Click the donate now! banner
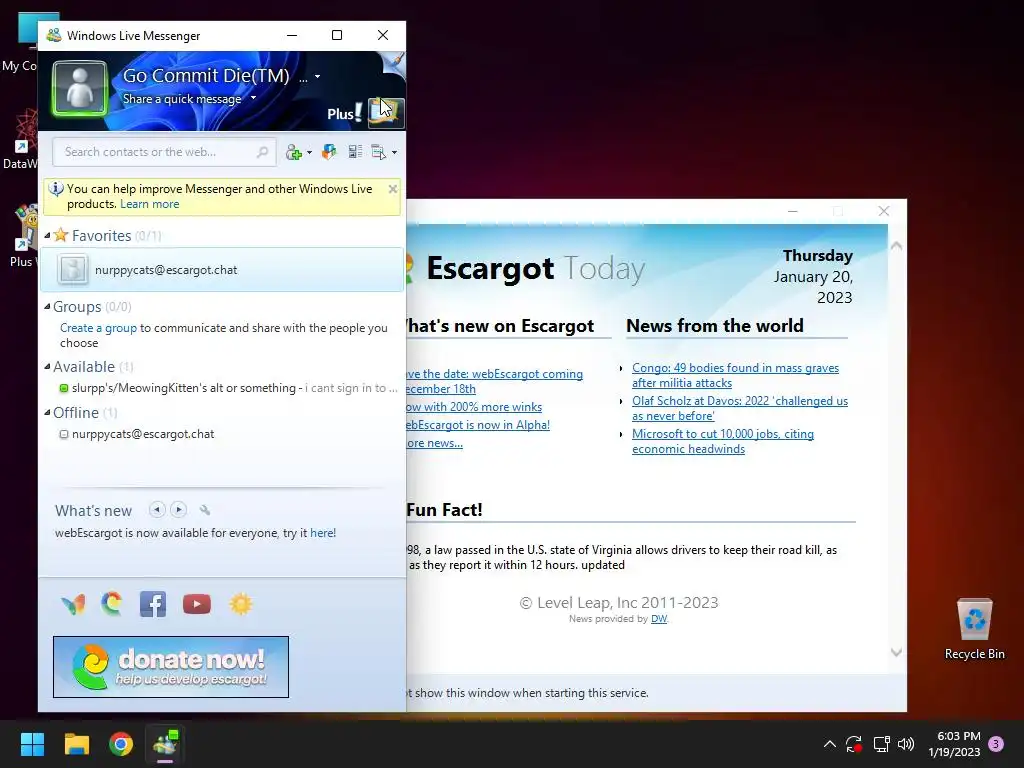This screenshot has height=768, width=1024. coord(171,667)
